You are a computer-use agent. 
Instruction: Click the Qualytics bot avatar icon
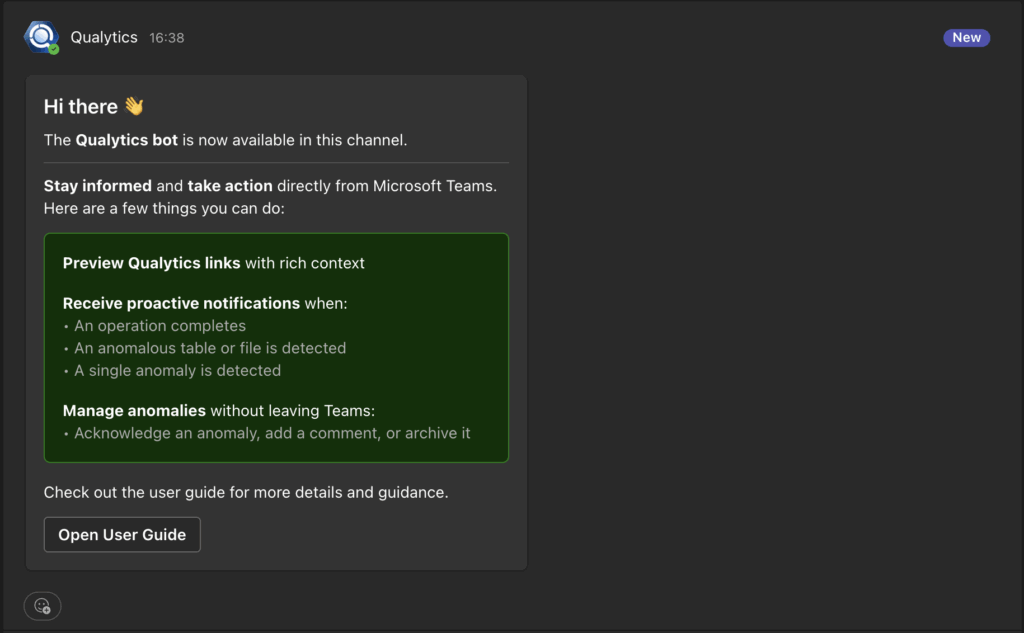coord(41,37)
